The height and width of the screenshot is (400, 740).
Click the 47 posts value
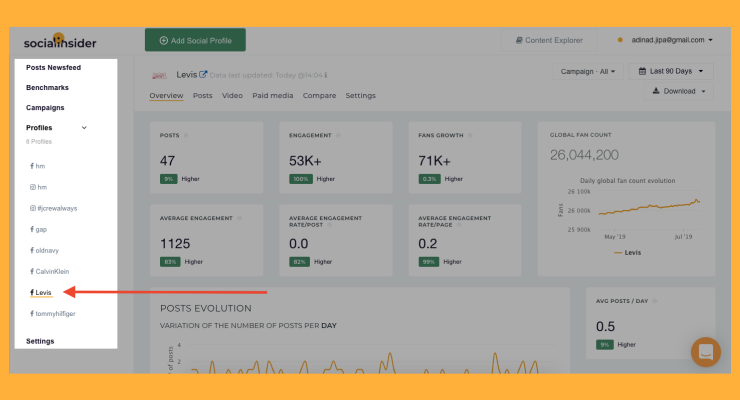click(x=167, y=161)
